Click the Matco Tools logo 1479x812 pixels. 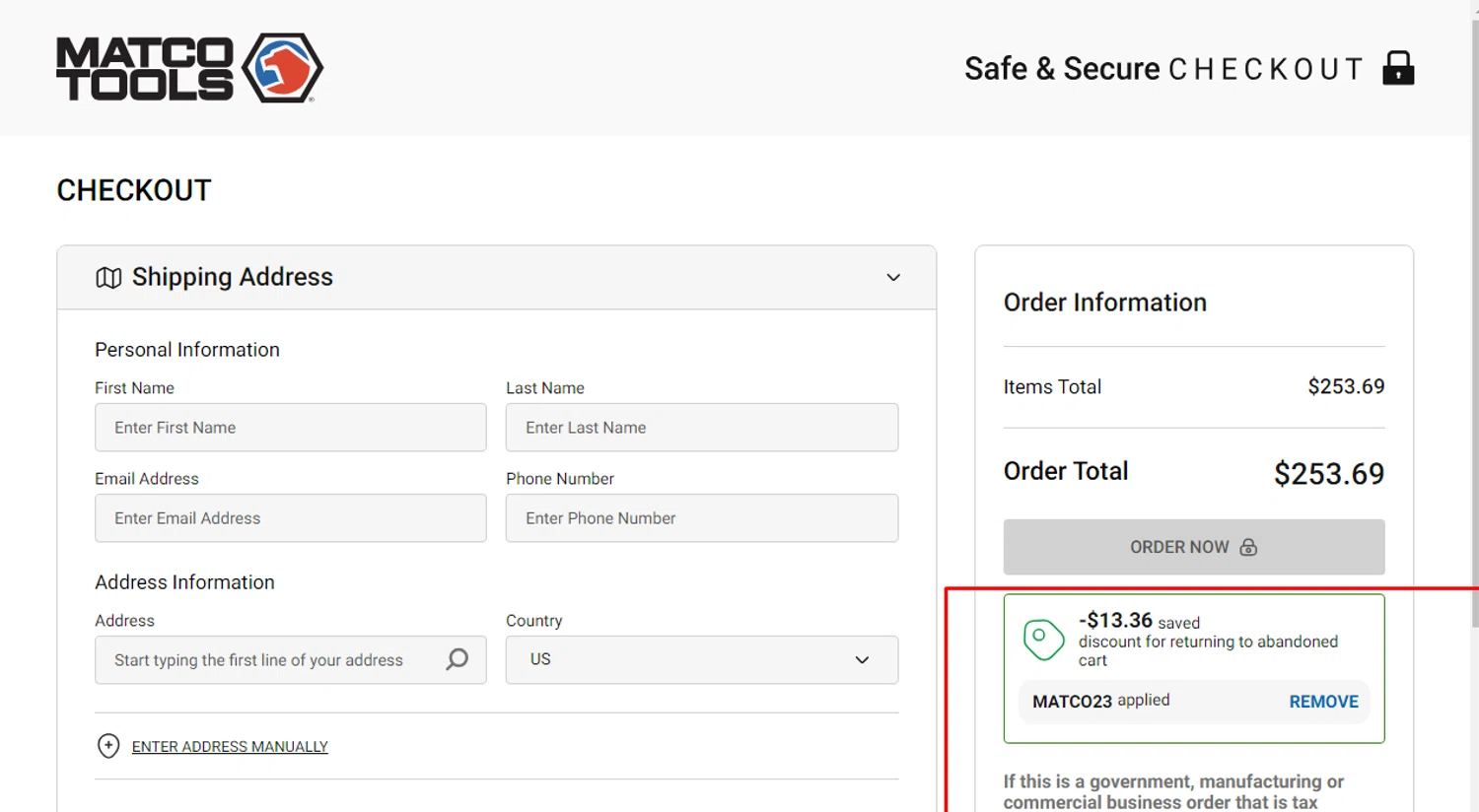coord(189,68)
